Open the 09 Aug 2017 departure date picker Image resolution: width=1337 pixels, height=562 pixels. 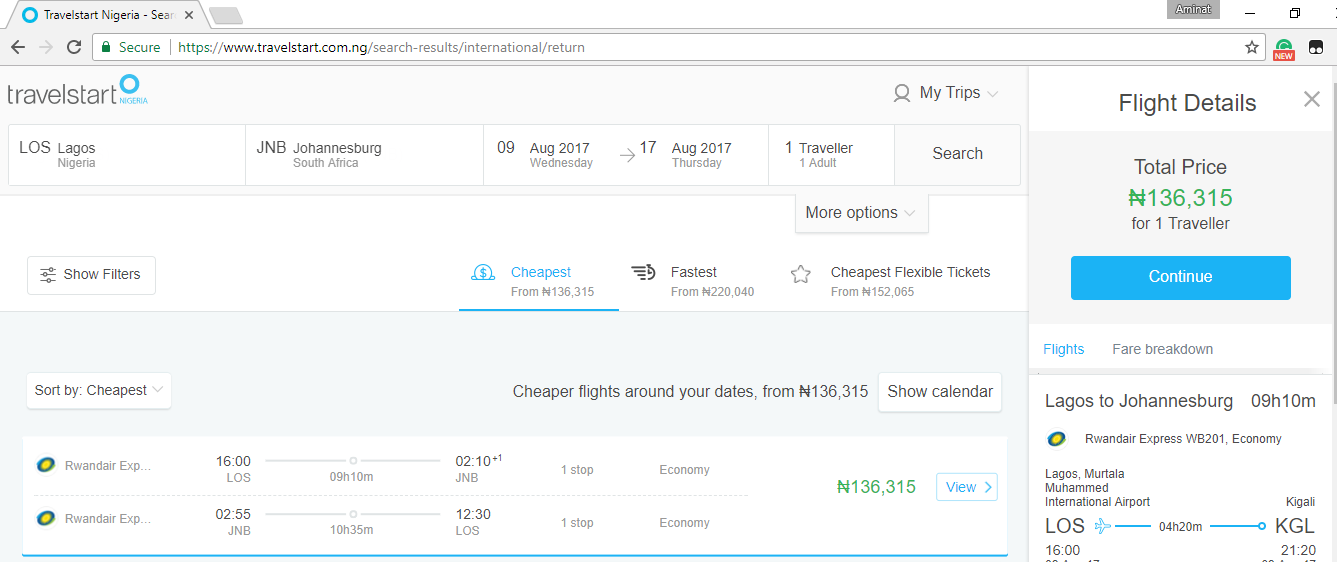pyautogui.click(x=545, y=155)
